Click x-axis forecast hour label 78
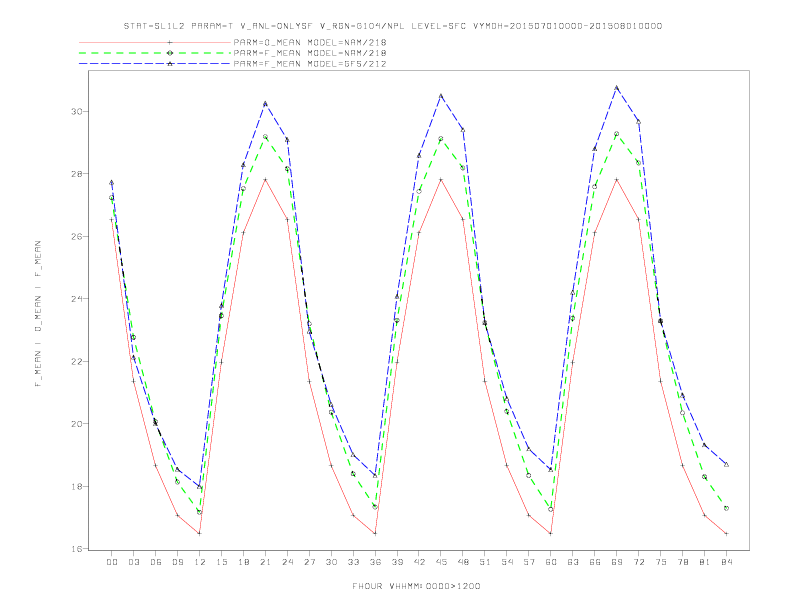Image resolution: width=792 pixels, height=612 pixels. [x=683, y=562]
